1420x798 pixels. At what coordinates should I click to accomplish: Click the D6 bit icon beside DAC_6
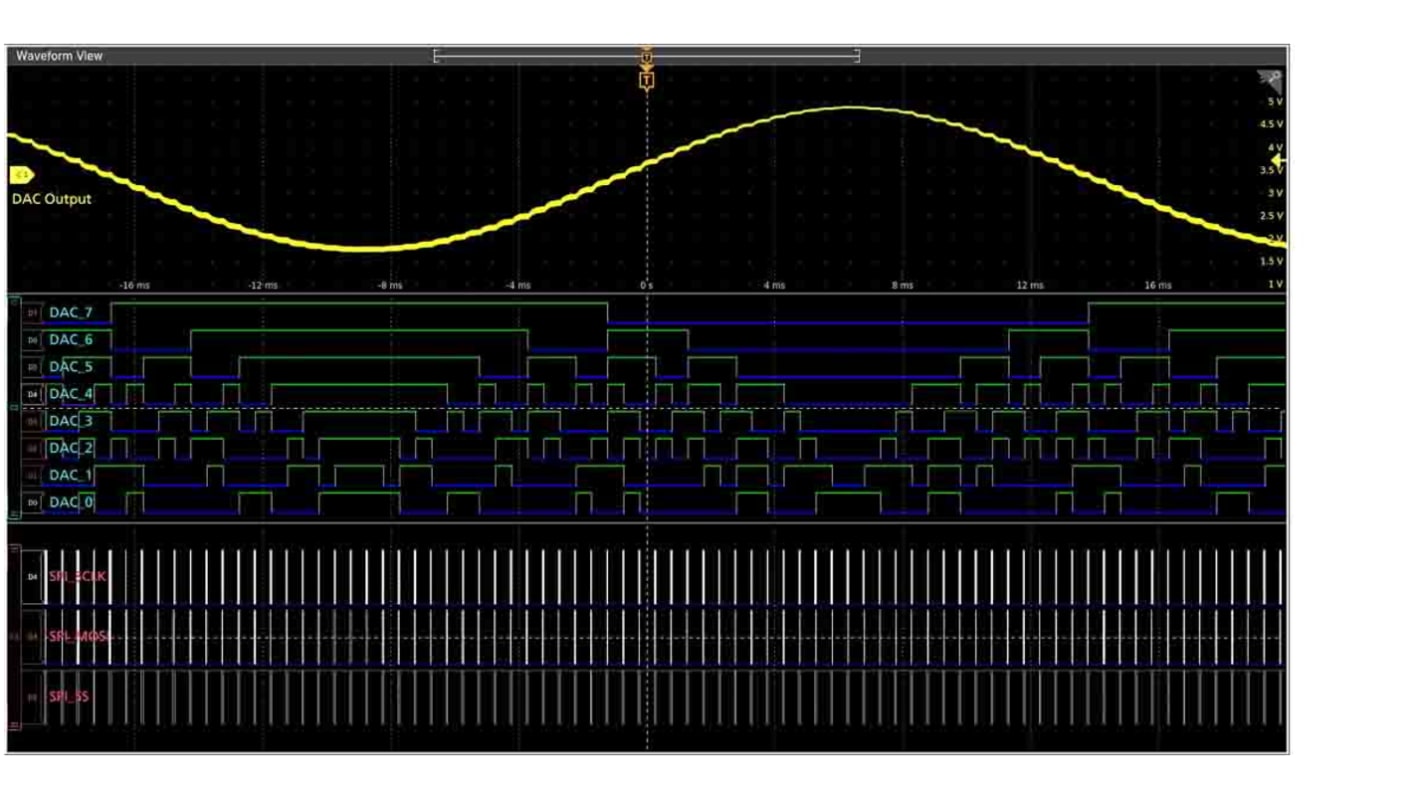coord(31,339)
